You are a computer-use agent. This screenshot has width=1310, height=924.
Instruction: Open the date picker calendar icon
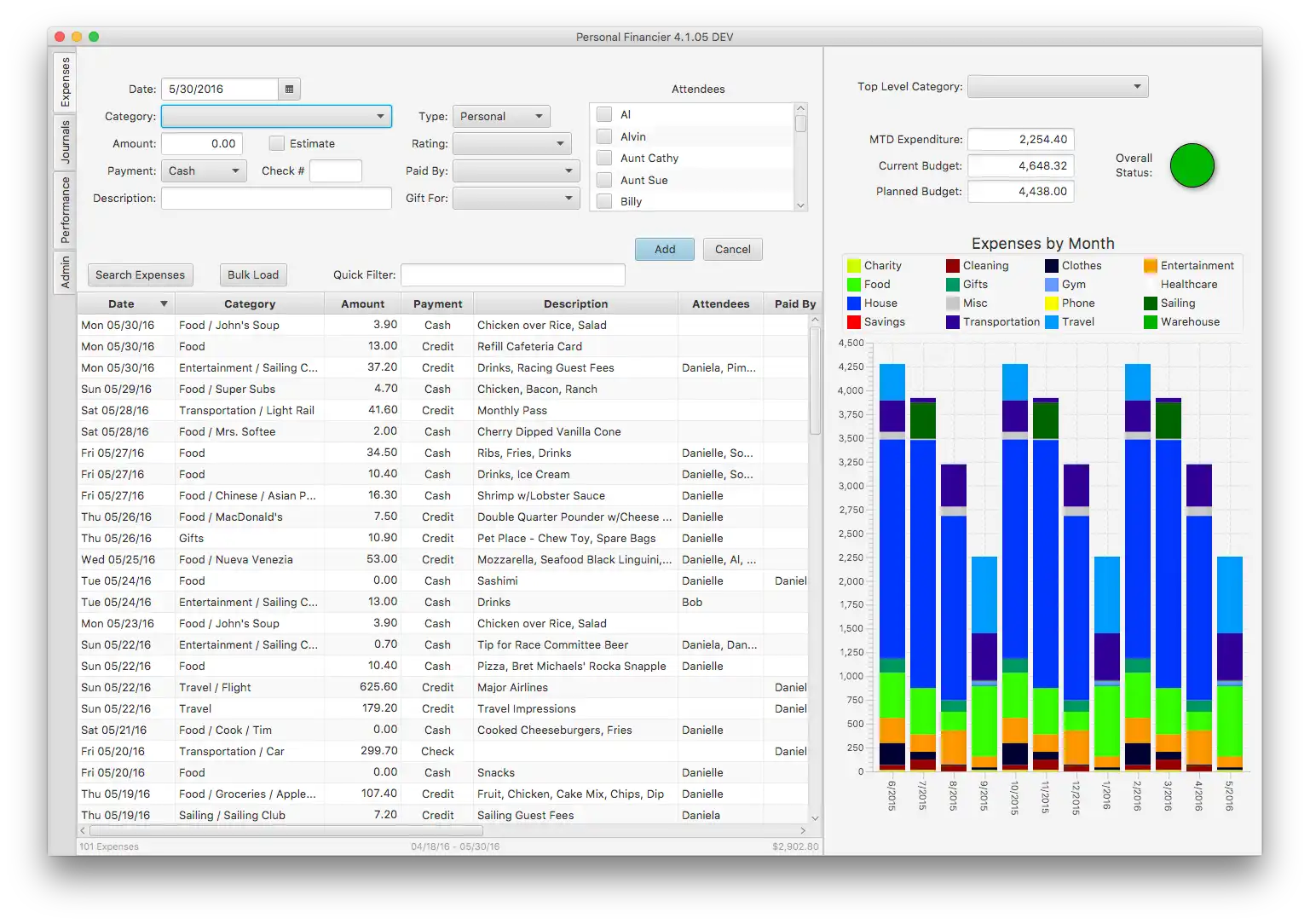[289, 90]
